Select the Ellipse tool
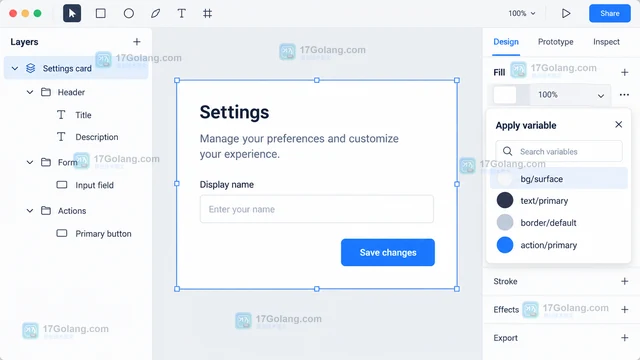The width and height of the screenshot is (640, 360). point(129,13)
